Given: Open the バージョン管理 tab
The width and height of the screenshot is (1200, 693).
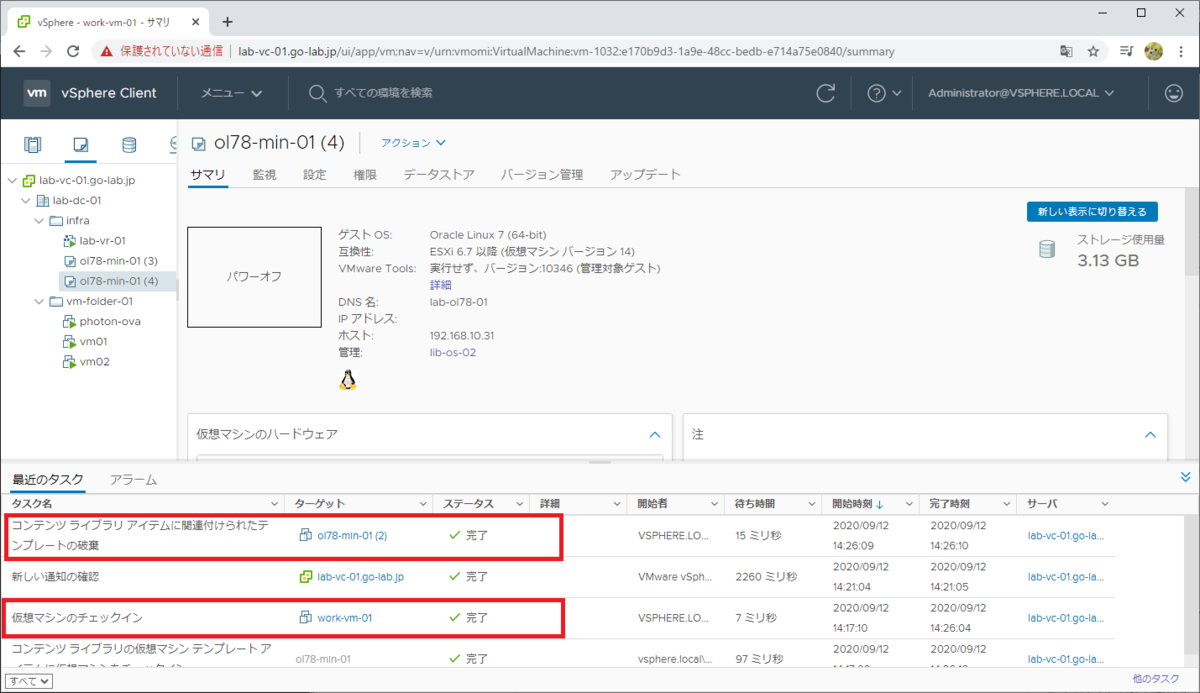Looking at the screenshot, I should click(542, 175).
